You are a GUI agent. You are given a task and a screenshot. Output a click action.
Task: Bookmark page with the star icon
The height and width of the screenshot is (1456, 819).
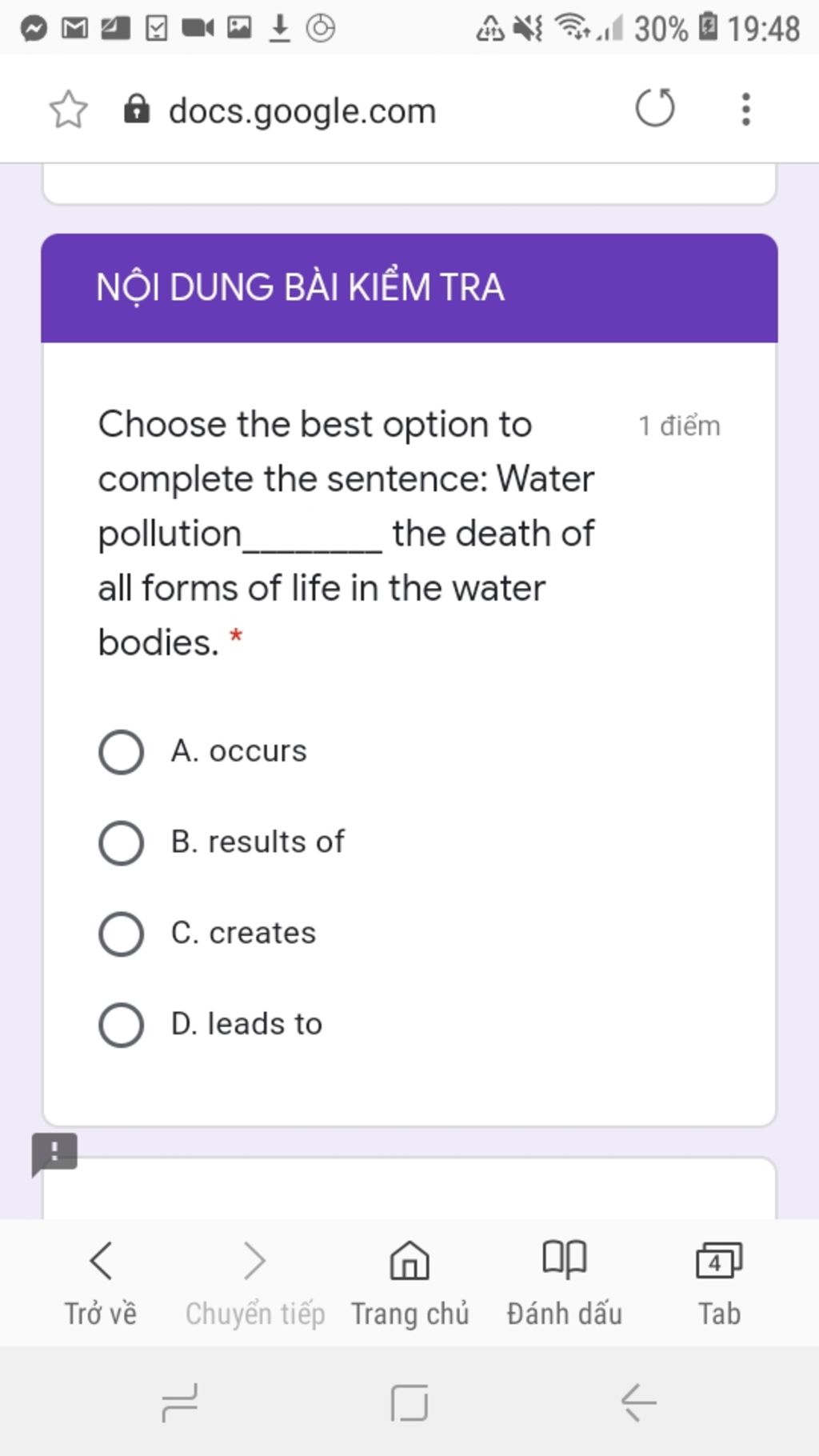coord(68,110)
